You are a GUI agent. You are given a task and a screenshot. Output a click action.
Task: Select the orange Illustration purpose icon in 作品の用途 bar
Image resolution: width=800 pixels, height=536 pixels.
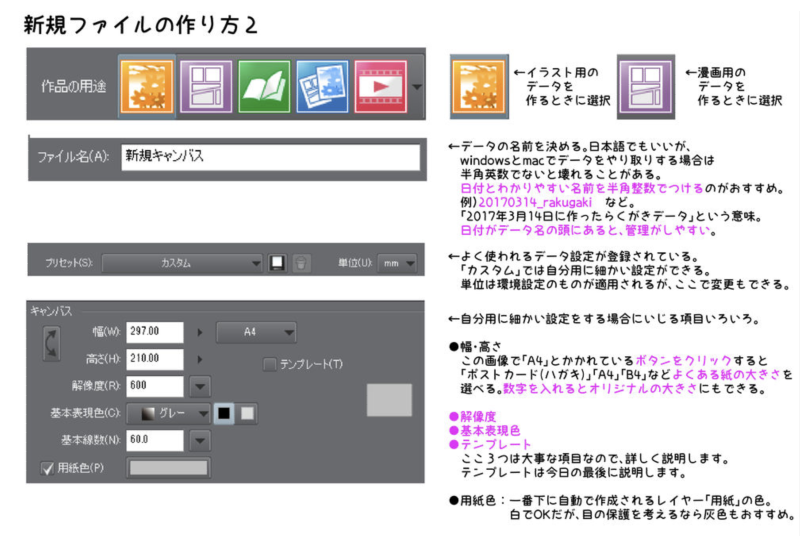147,86
